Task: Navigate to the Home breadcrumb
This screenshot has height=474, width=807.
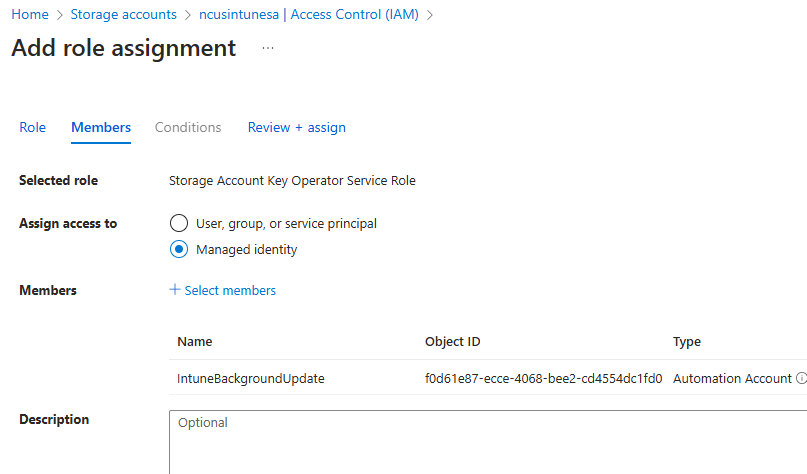Action: 30,15
